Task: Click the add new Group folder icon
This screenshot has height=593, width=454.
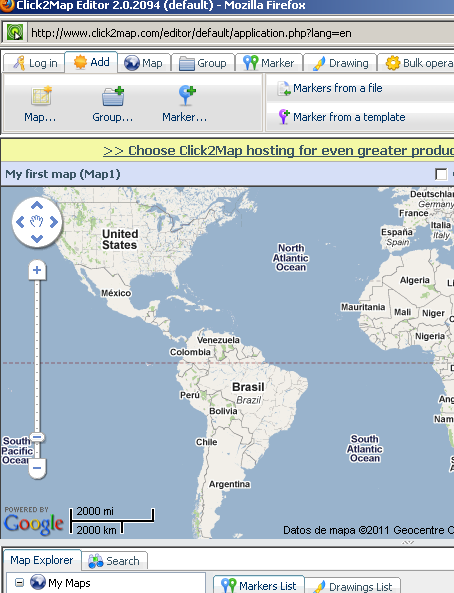Action: click(113, 96)
